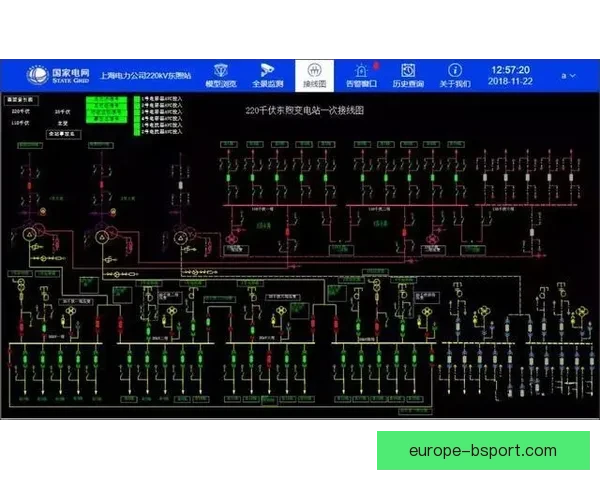This screenshot has width=600, height=480.
Task: Click the red alarm notification badge
Action: (x=376, y=65)
